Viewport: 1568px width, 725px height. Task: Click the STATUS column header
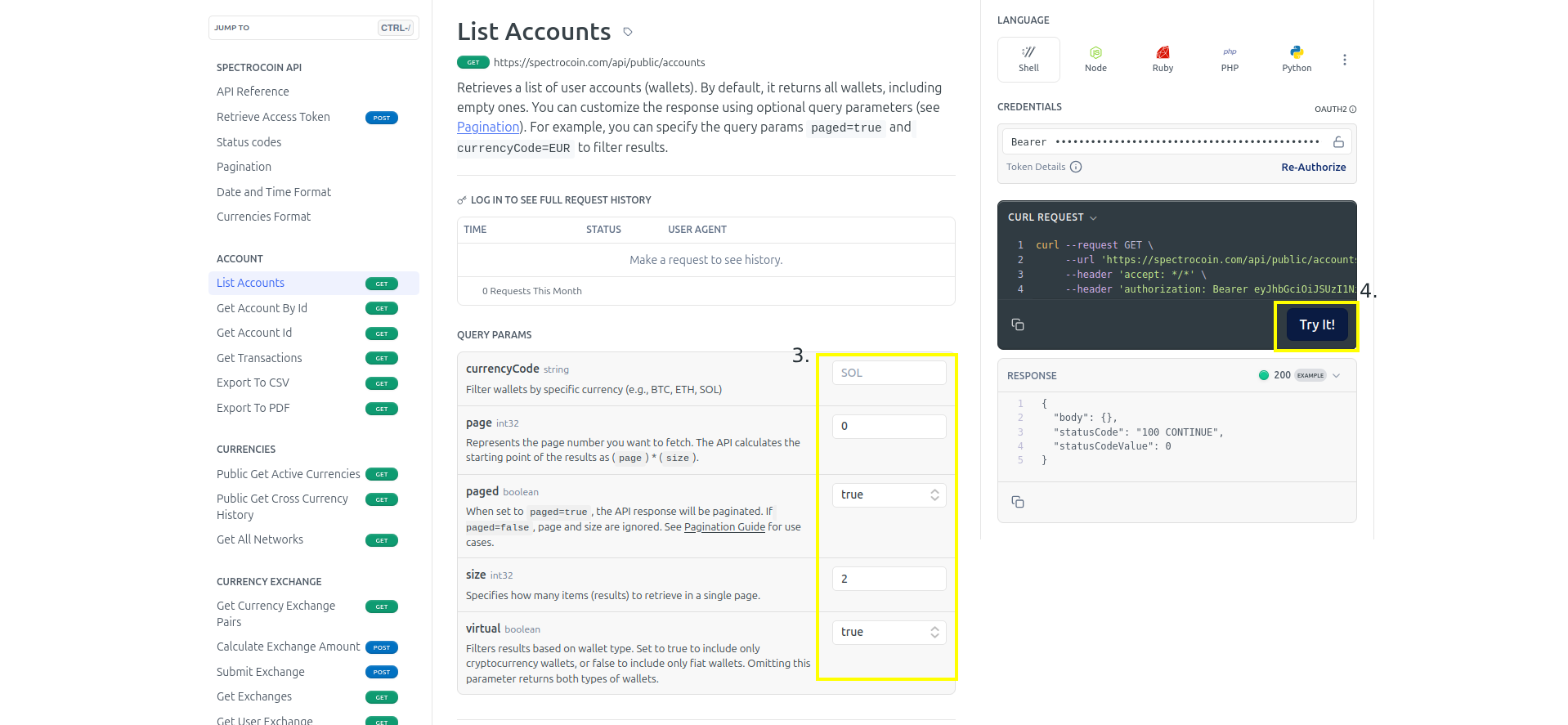[603, 230]
